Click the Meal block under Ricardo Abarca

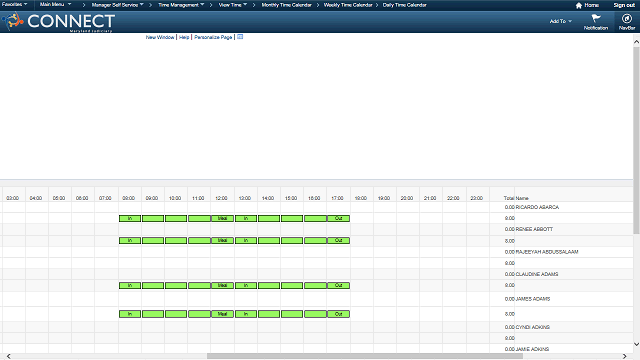point(222,218)
